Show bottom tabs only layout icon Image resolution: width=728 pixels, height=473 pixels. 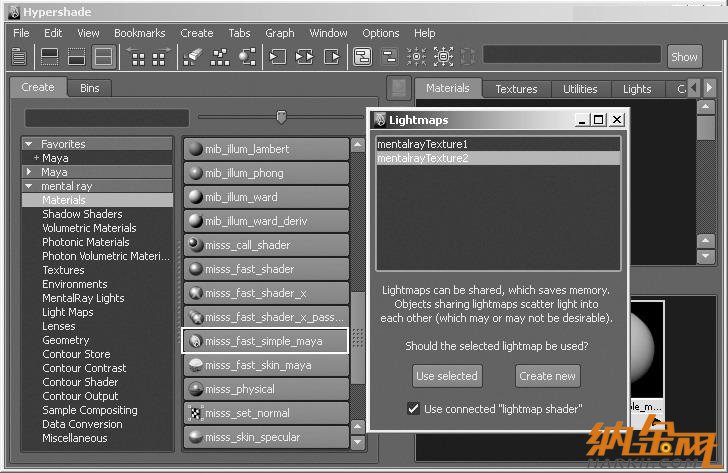pyautogui.click(x=76, y=57)
